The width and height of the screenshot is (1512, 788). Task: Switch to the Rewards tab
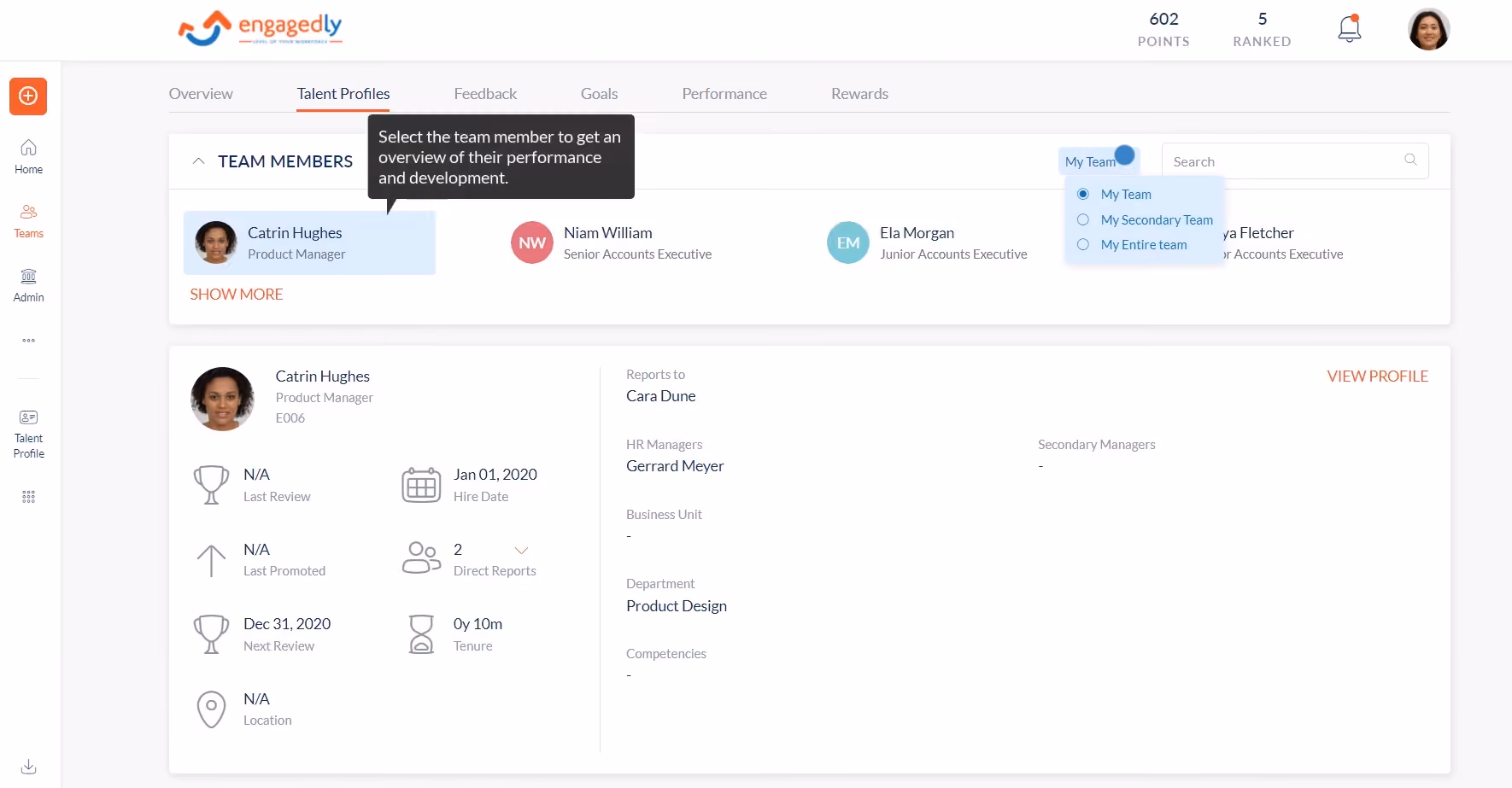(859, 94)
